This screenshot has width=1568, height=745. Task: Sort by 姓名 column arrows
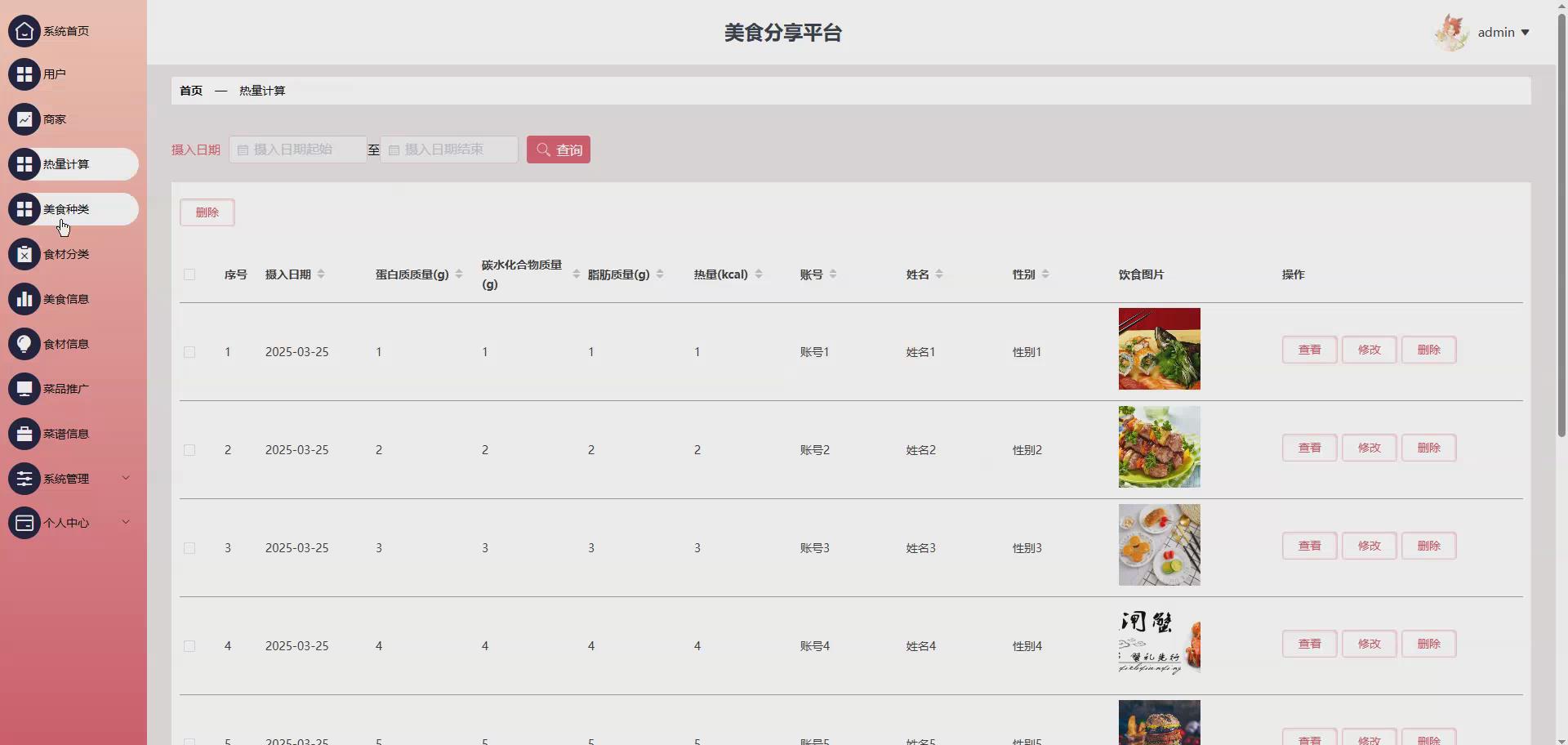(939, 274)
